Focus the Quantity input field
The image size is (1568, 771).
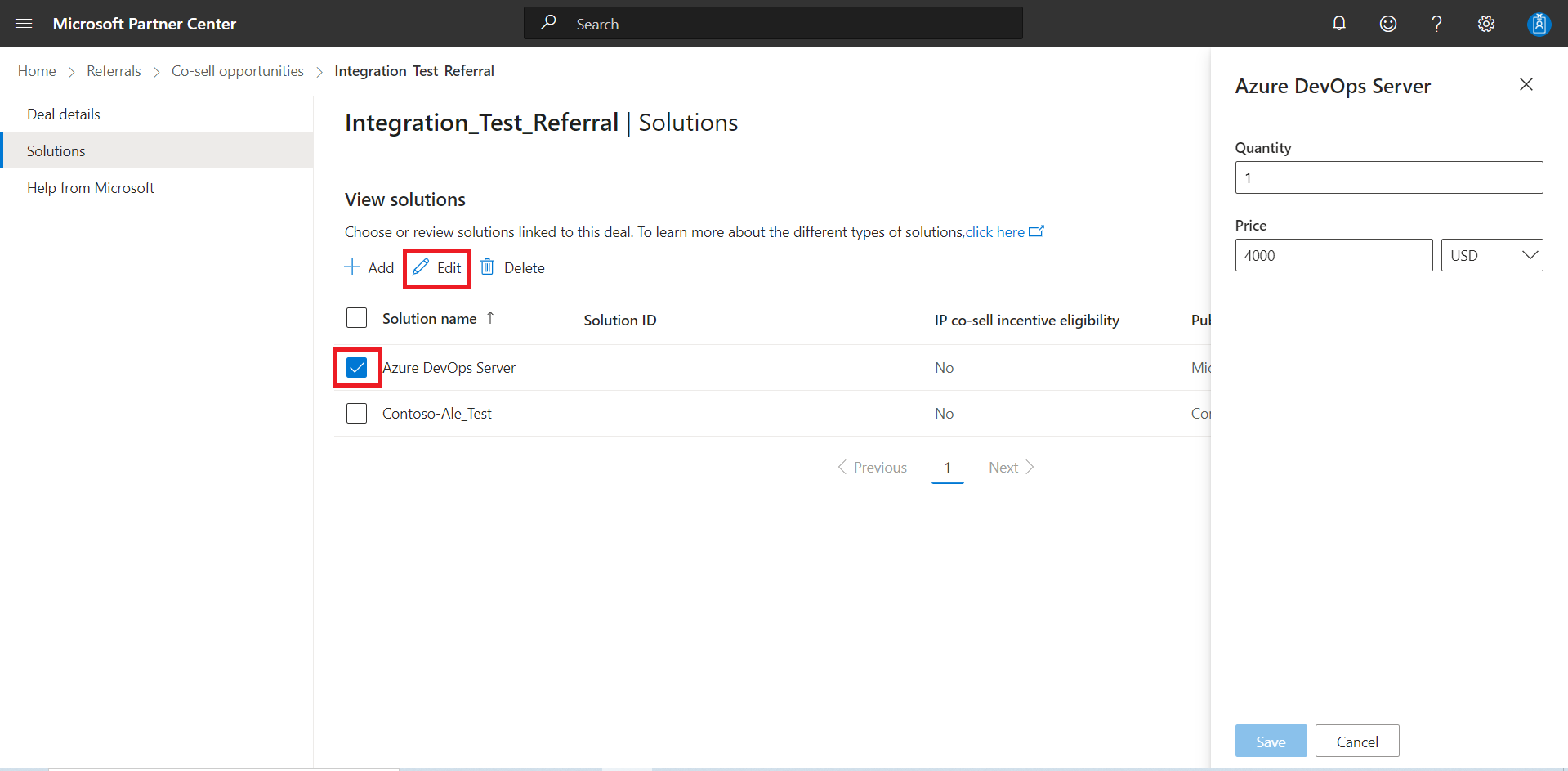pos(1389,177)
